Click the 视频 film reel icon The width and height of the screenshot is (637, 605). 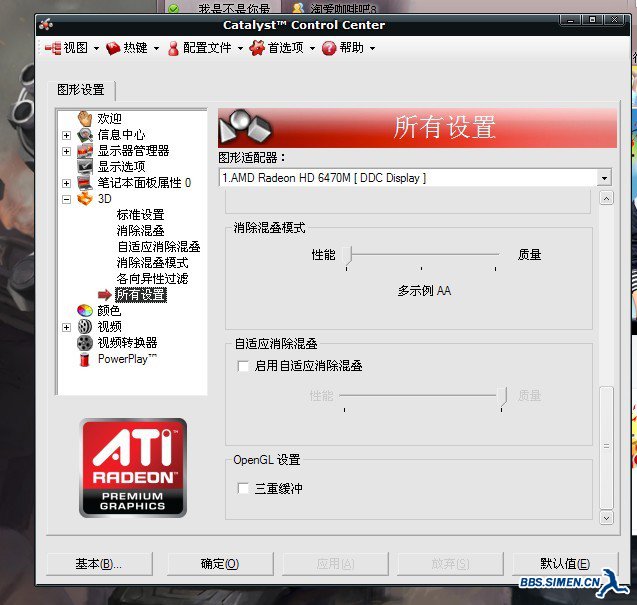85,327
